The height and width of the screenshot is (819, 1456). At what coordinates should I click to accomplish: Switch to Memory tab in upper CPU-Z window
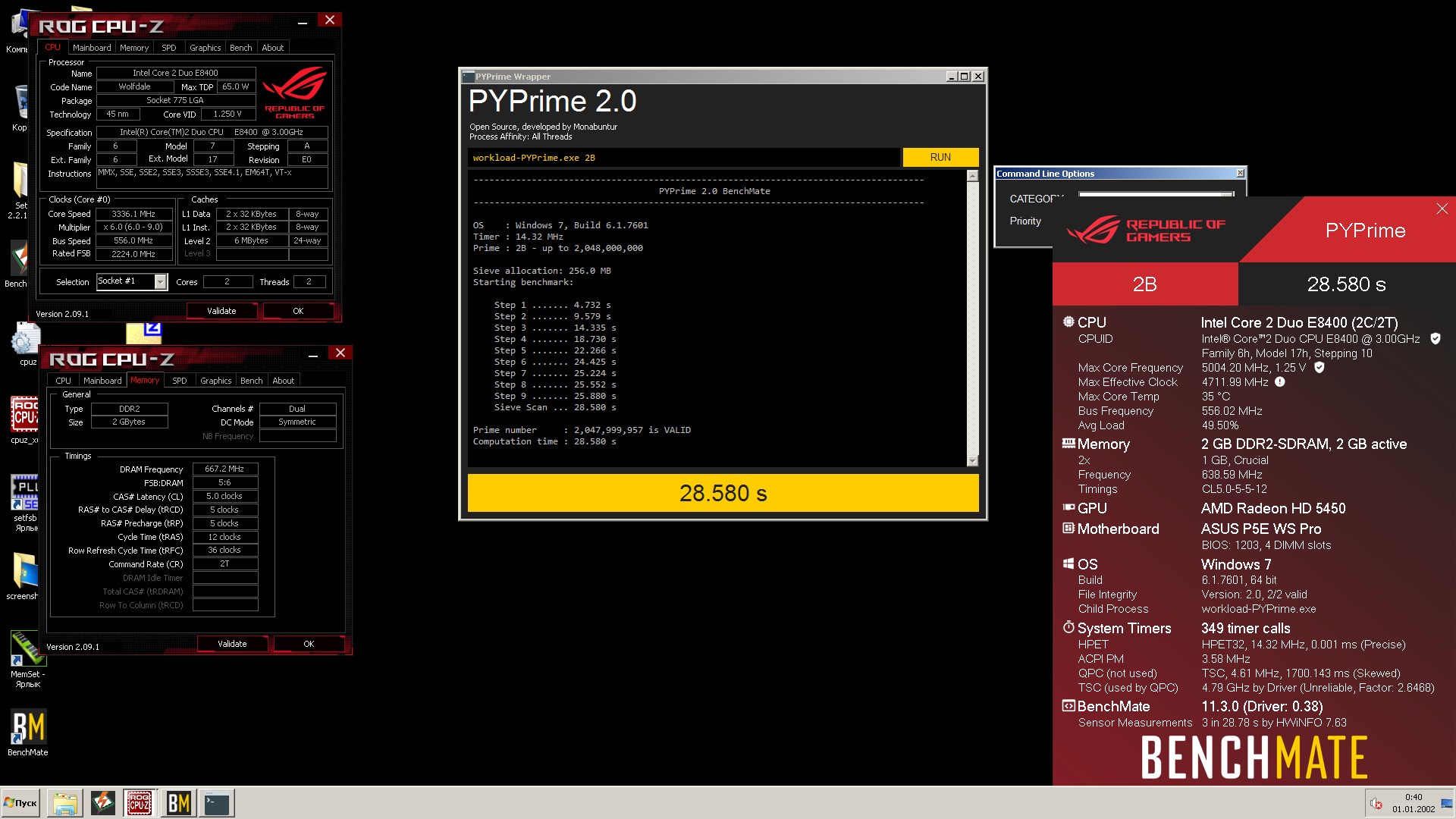134,48
